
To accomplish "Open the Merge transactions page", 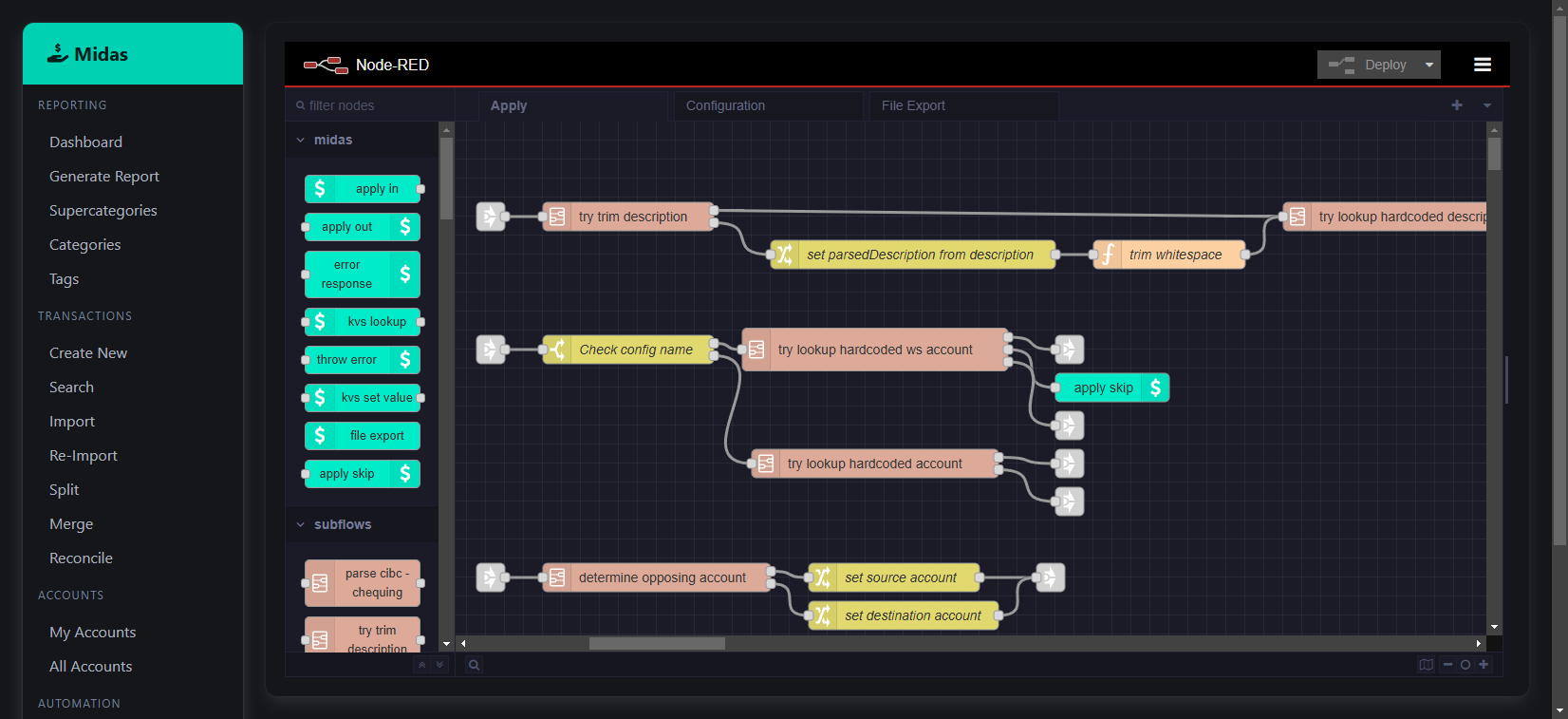I will click(x=71, y=523).
